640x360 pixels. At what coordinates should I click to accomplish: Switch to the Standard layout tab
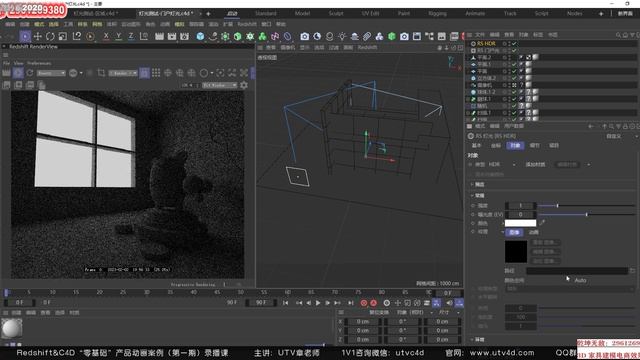pyautogui.click(x=266, y=13)
